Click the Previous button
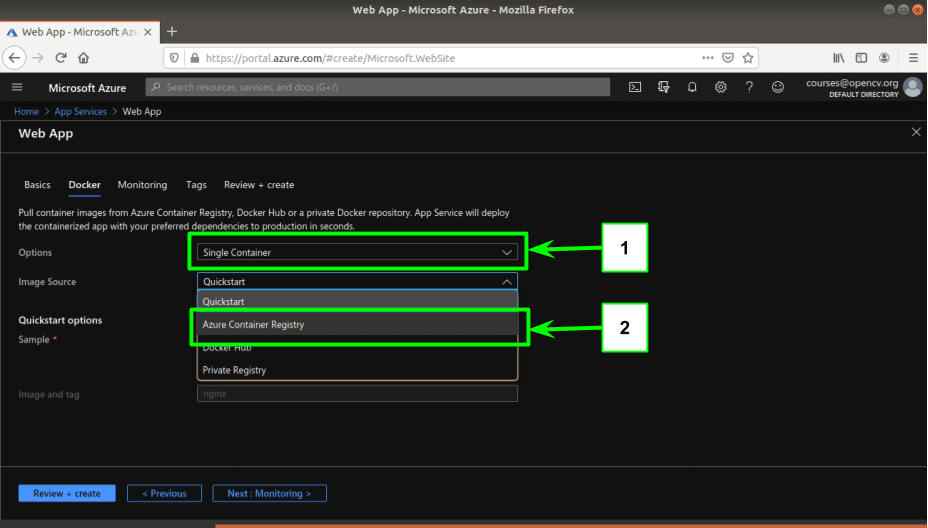Viewport: 928px width, 528px height. pyautogui.click(x=164, y=493)
